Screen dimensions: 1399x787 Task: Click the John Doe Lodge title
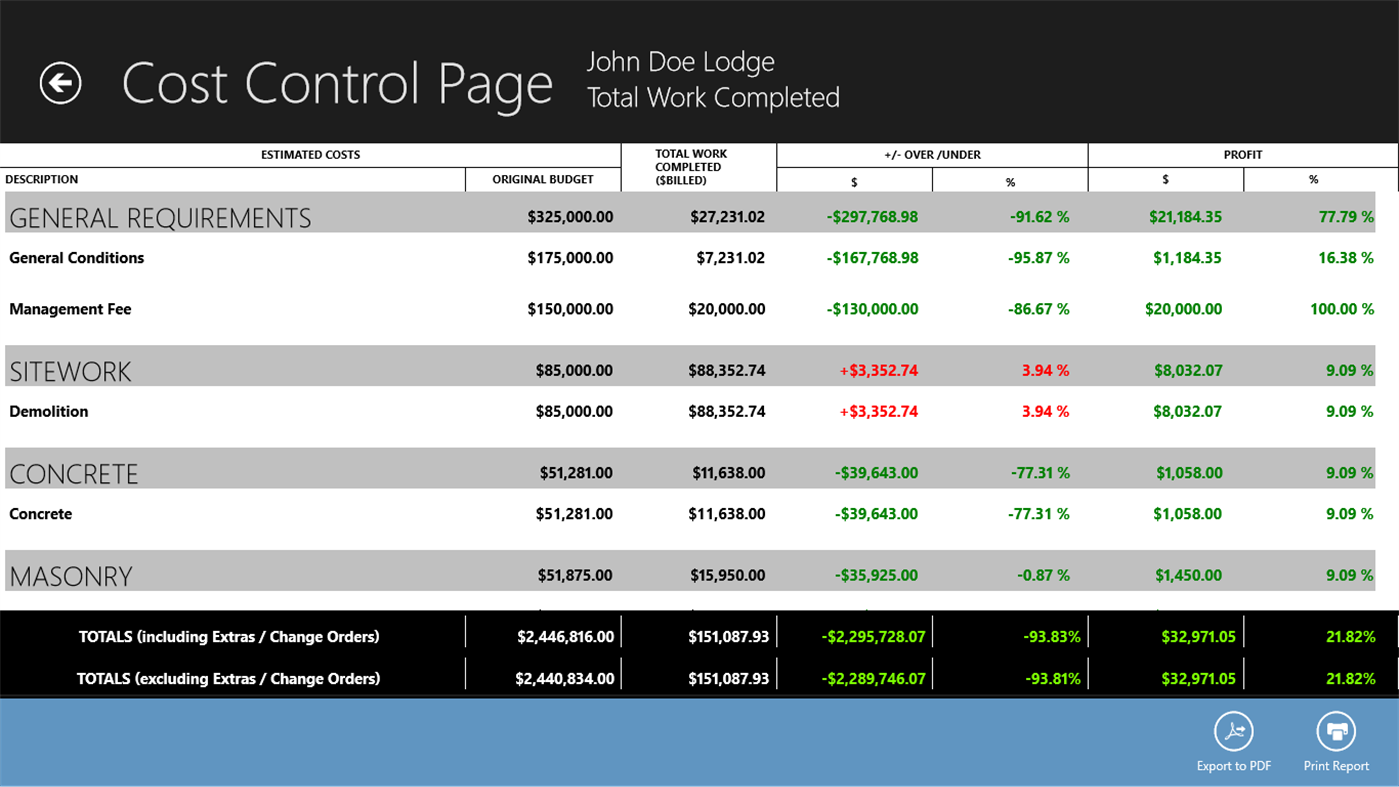[x=680, y=61]
